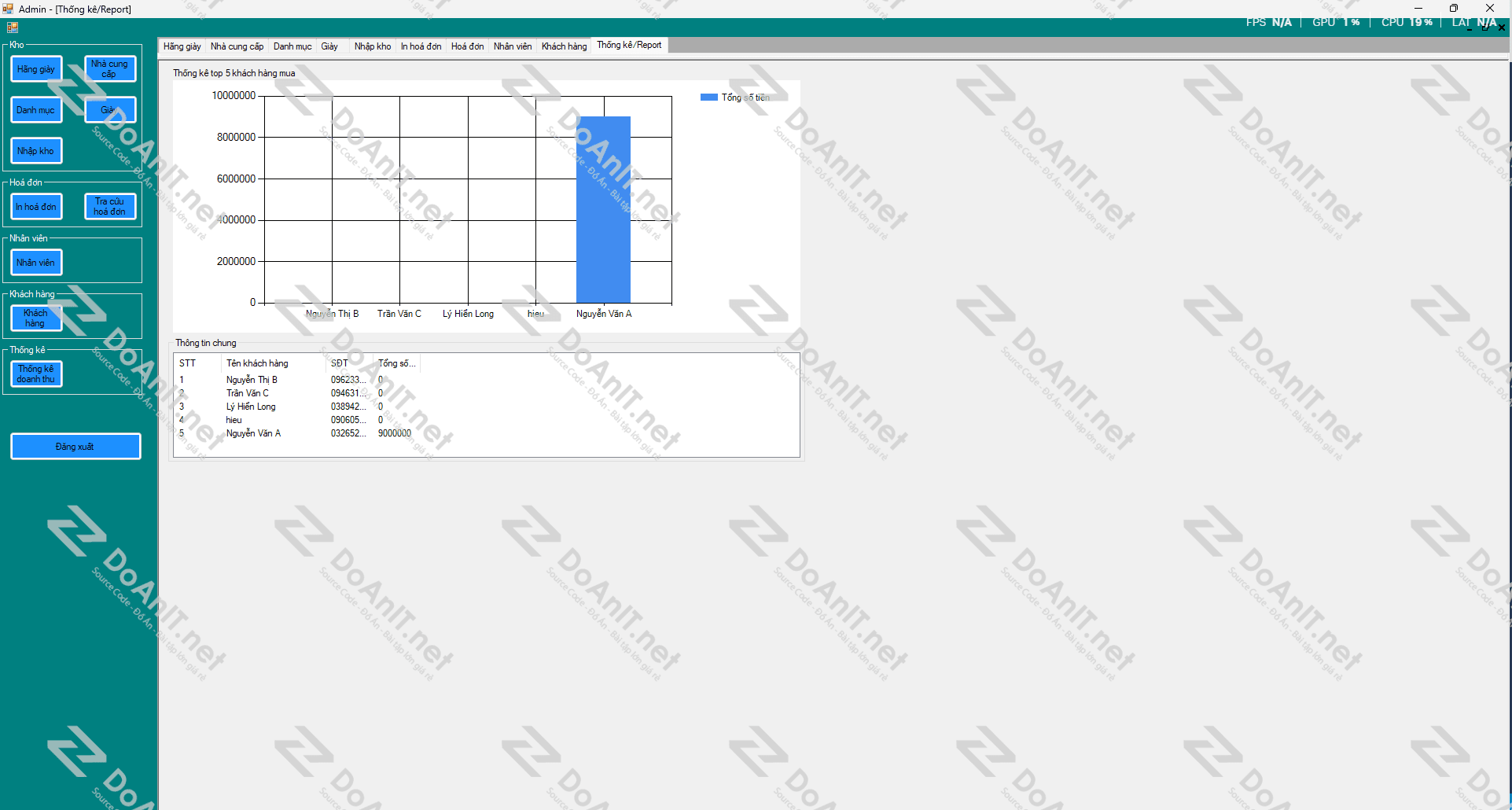Open Tra cứu hoá đơn button
Image resolution: width=1512 pixels, height=810 pixels.
pos(110,207)
